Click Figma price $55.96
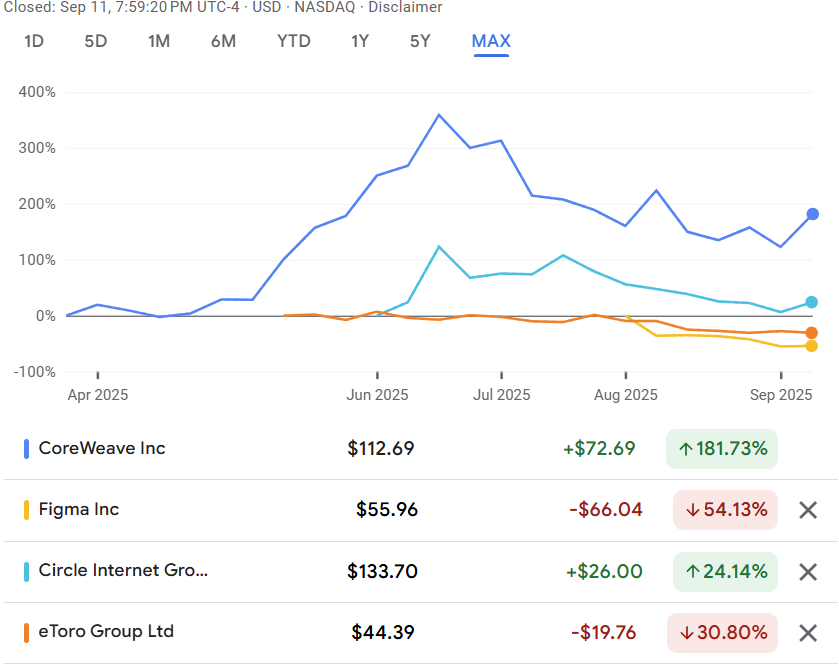This screenshot has height=664, width=839. 387,509
